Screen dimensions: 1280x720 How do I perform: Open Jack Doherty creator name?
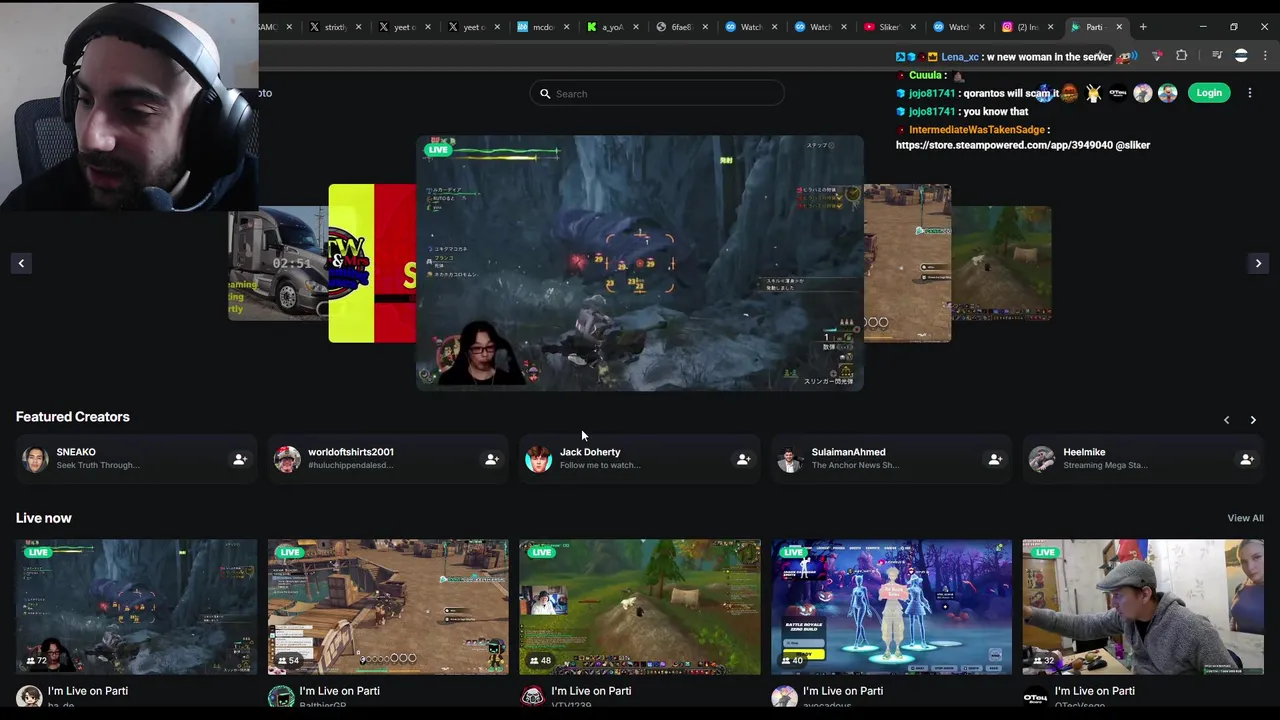point(590,452)
